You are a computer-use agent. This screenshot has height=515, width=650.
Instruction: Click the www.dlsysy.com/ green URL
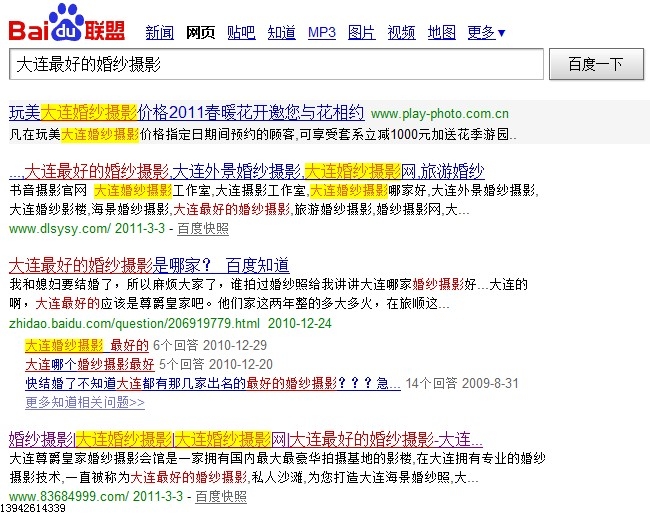[x=60, y=228]
